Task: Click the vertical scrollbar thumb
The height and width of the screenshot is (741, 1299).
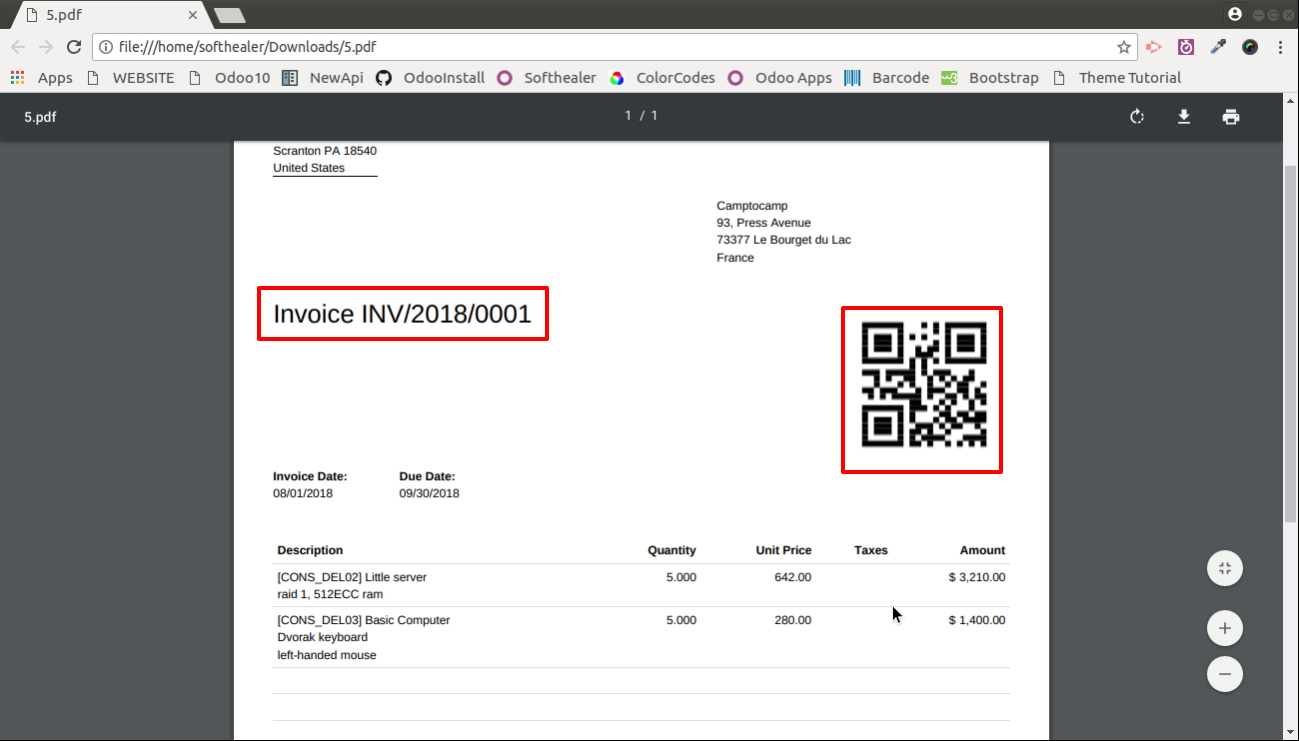Action: (x=1290, y=343)
